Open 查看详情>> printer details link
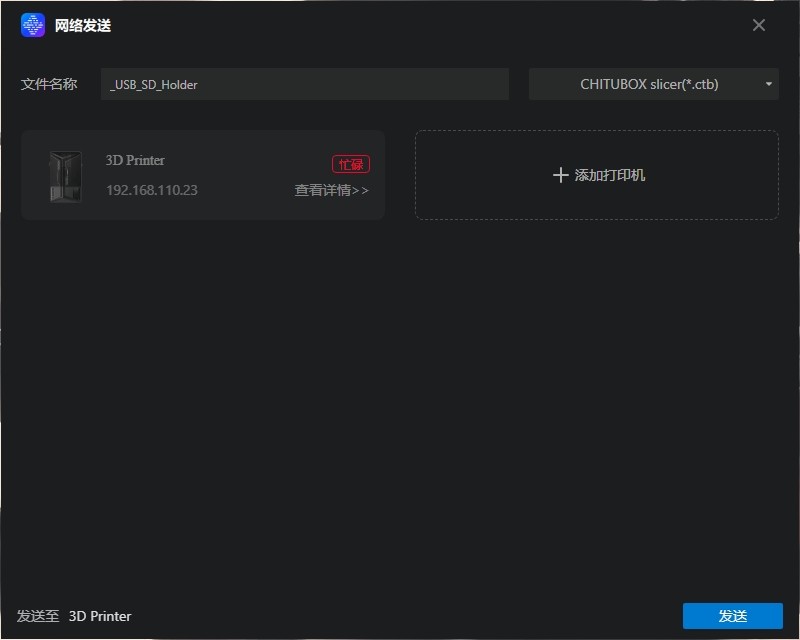The height and width of the screenshot is (640, 800). click(332, 190)
